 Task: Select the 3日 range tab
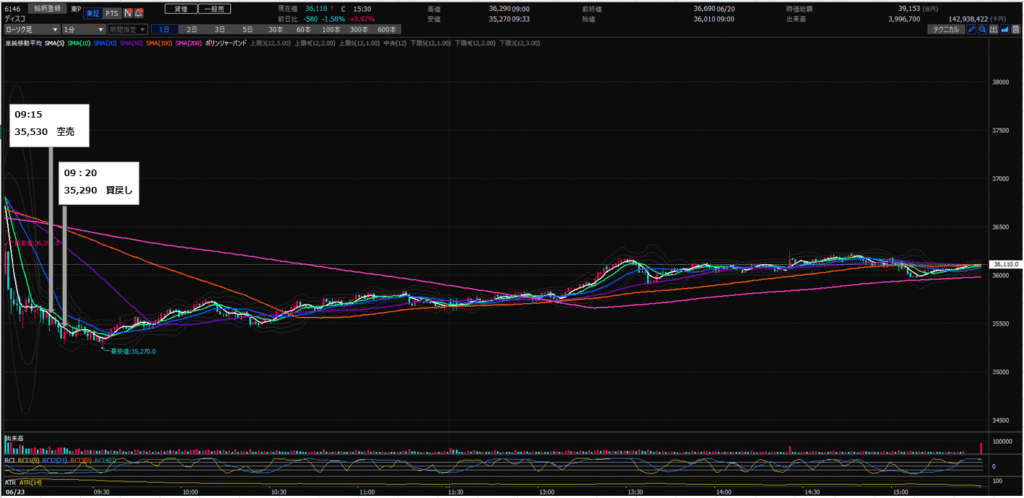coord(219,29)
